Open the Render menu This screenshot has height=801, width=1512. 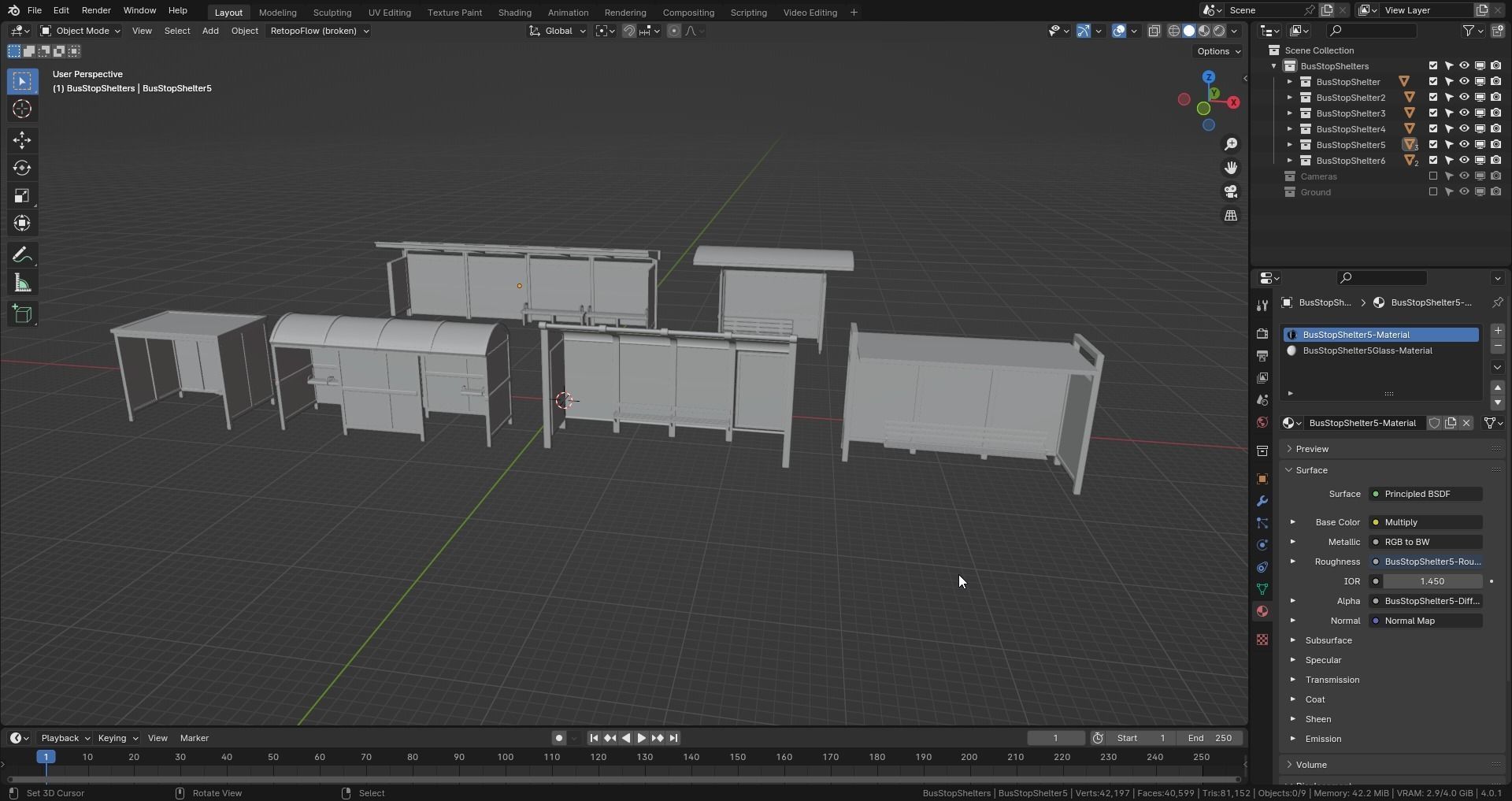click(96, 10)
